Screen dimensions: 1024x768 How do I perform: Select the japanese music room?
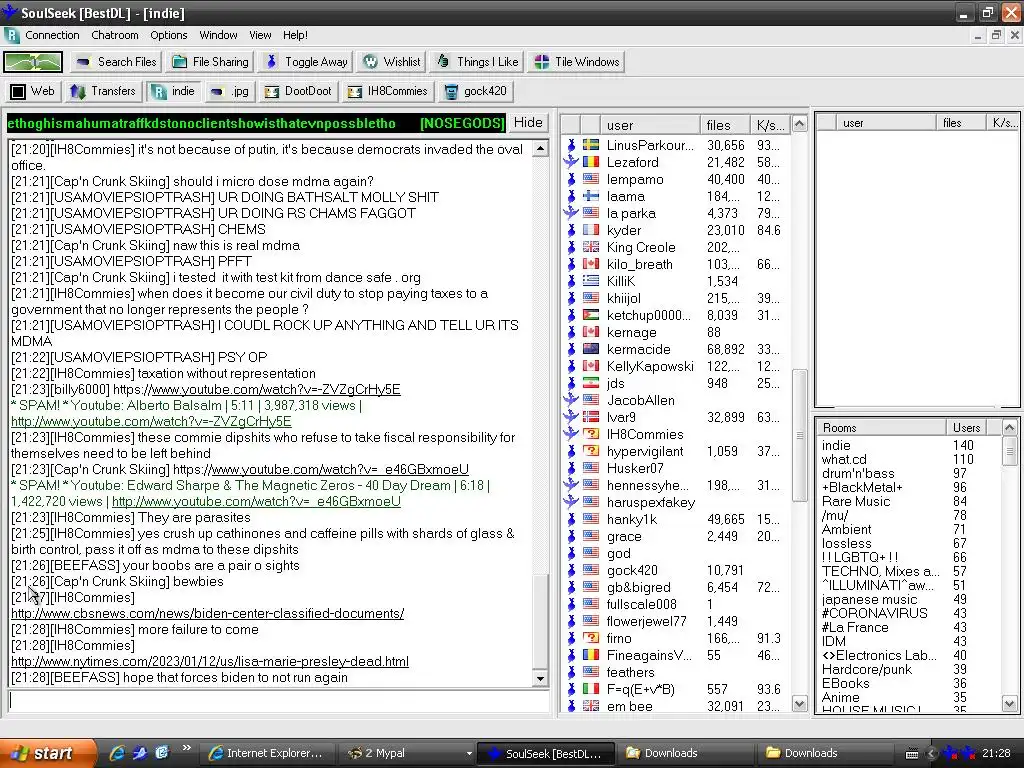(869, 600)
